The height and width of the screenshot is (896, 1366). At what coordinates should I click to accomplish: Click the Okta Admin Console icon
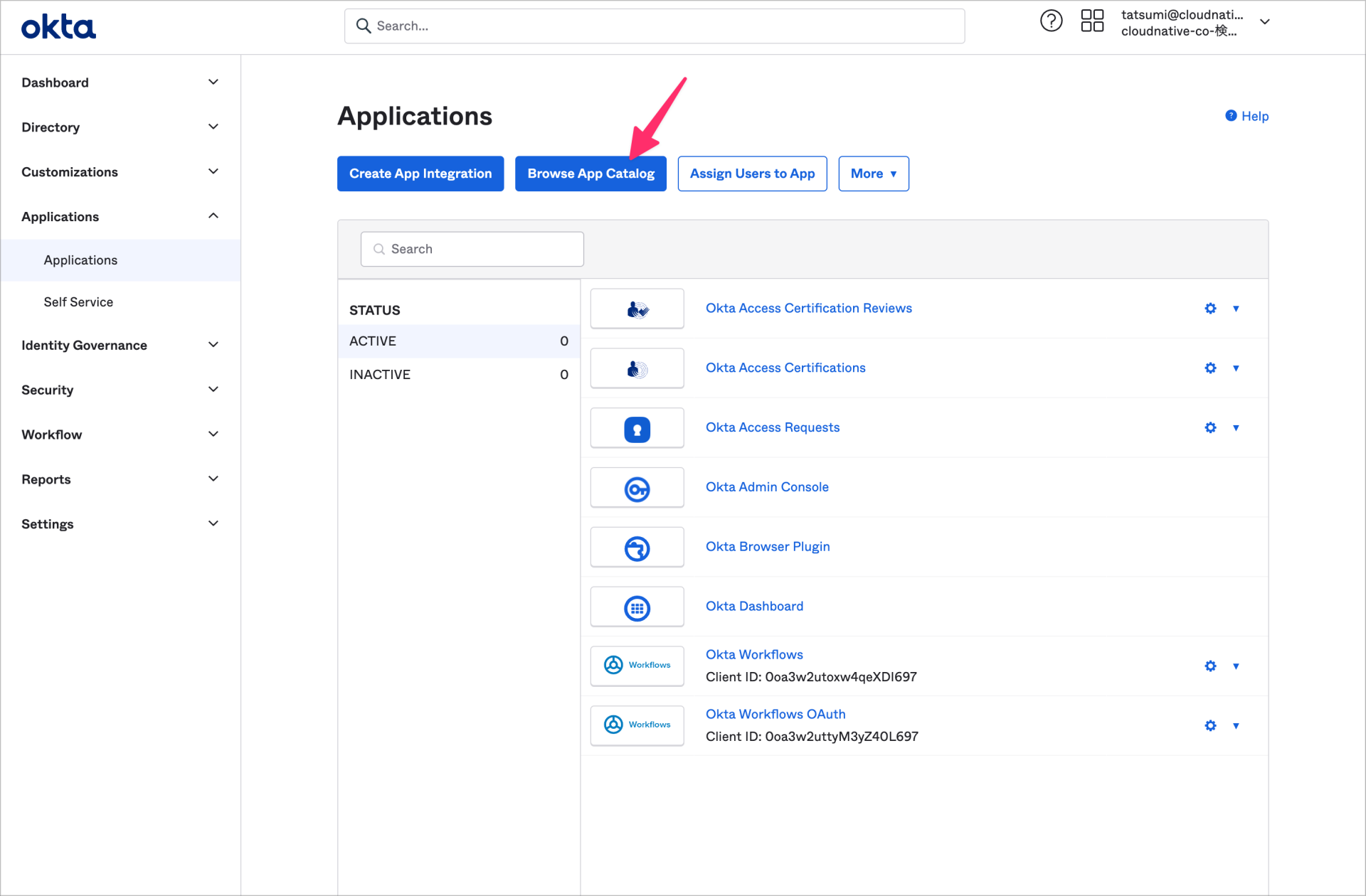[637, 487]
